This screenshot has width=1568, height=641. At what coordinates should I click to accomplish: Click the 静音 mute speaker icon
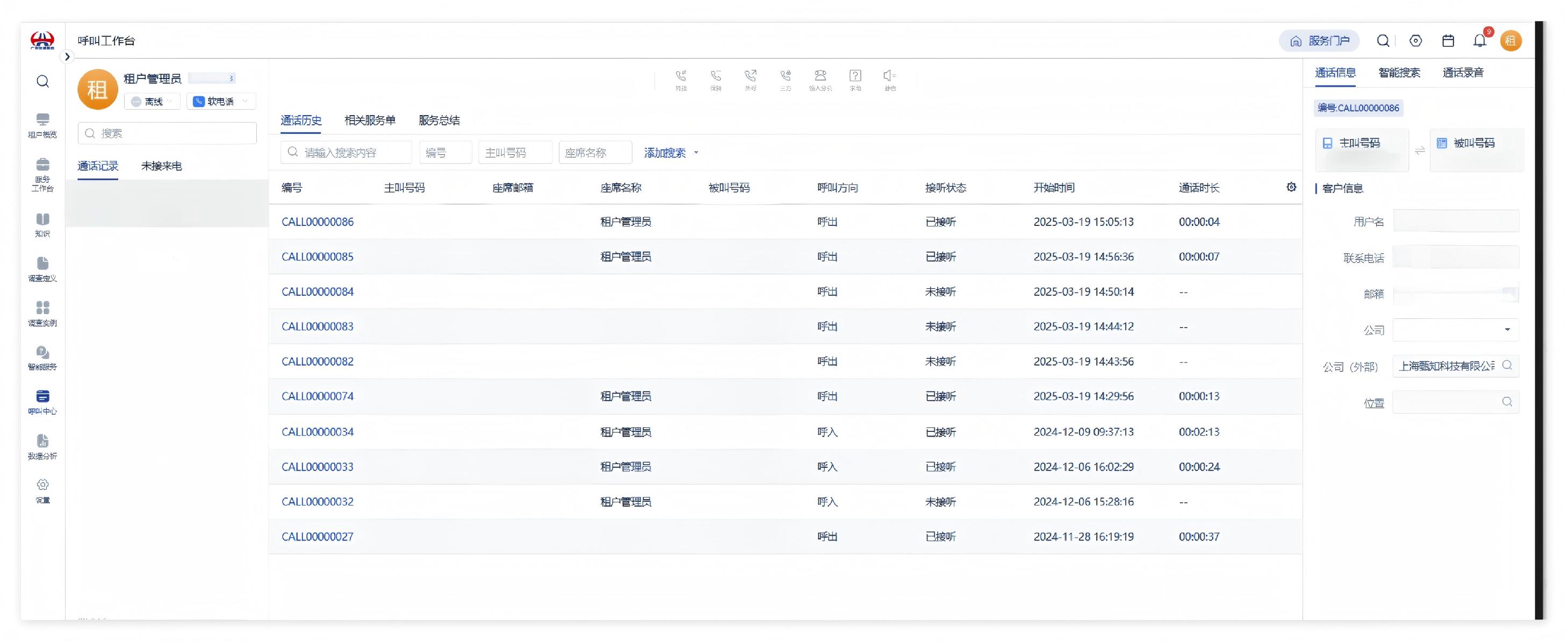point(889,80)
